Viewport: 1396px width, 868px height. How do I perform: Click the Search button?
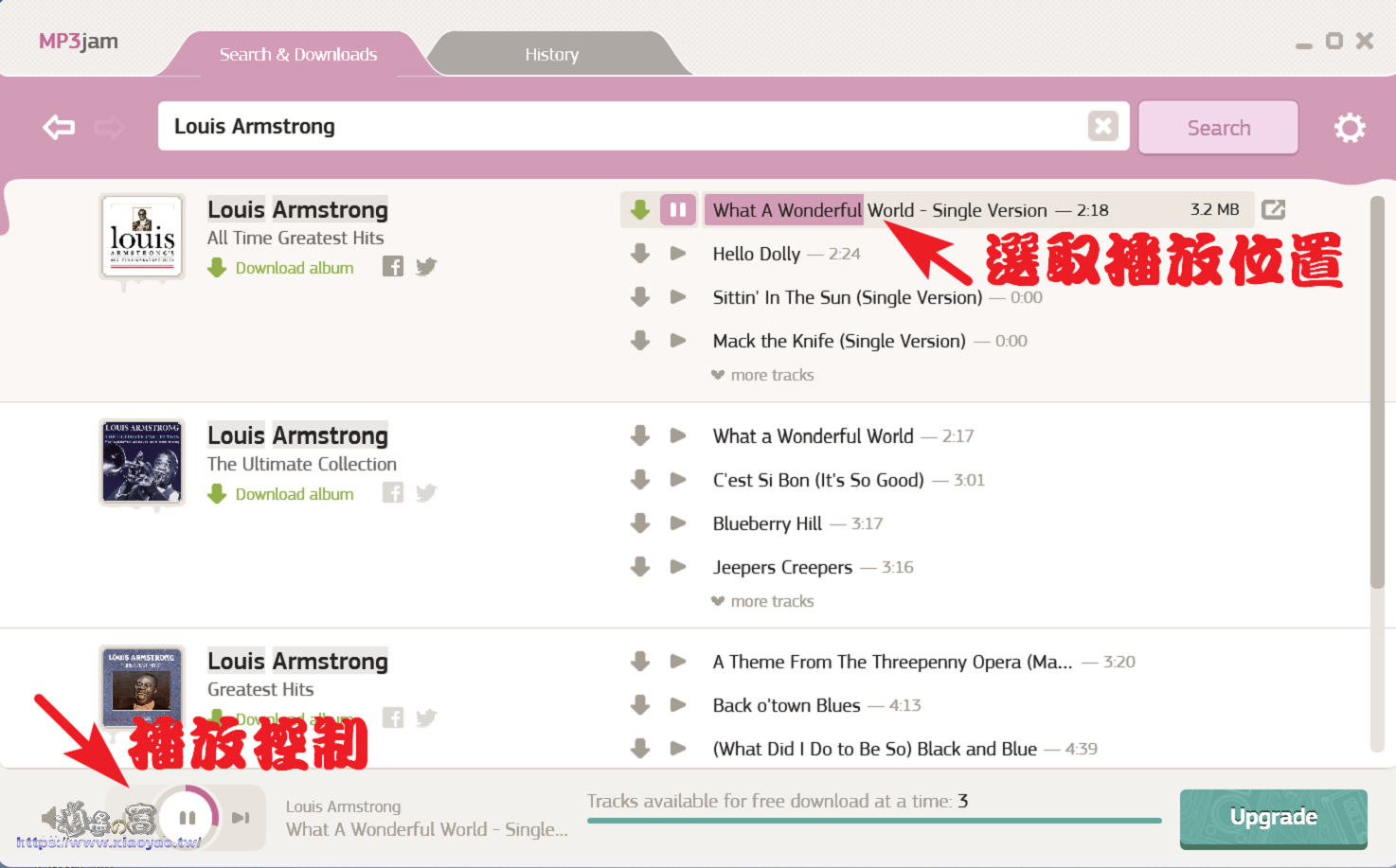tap(1219, 128)
